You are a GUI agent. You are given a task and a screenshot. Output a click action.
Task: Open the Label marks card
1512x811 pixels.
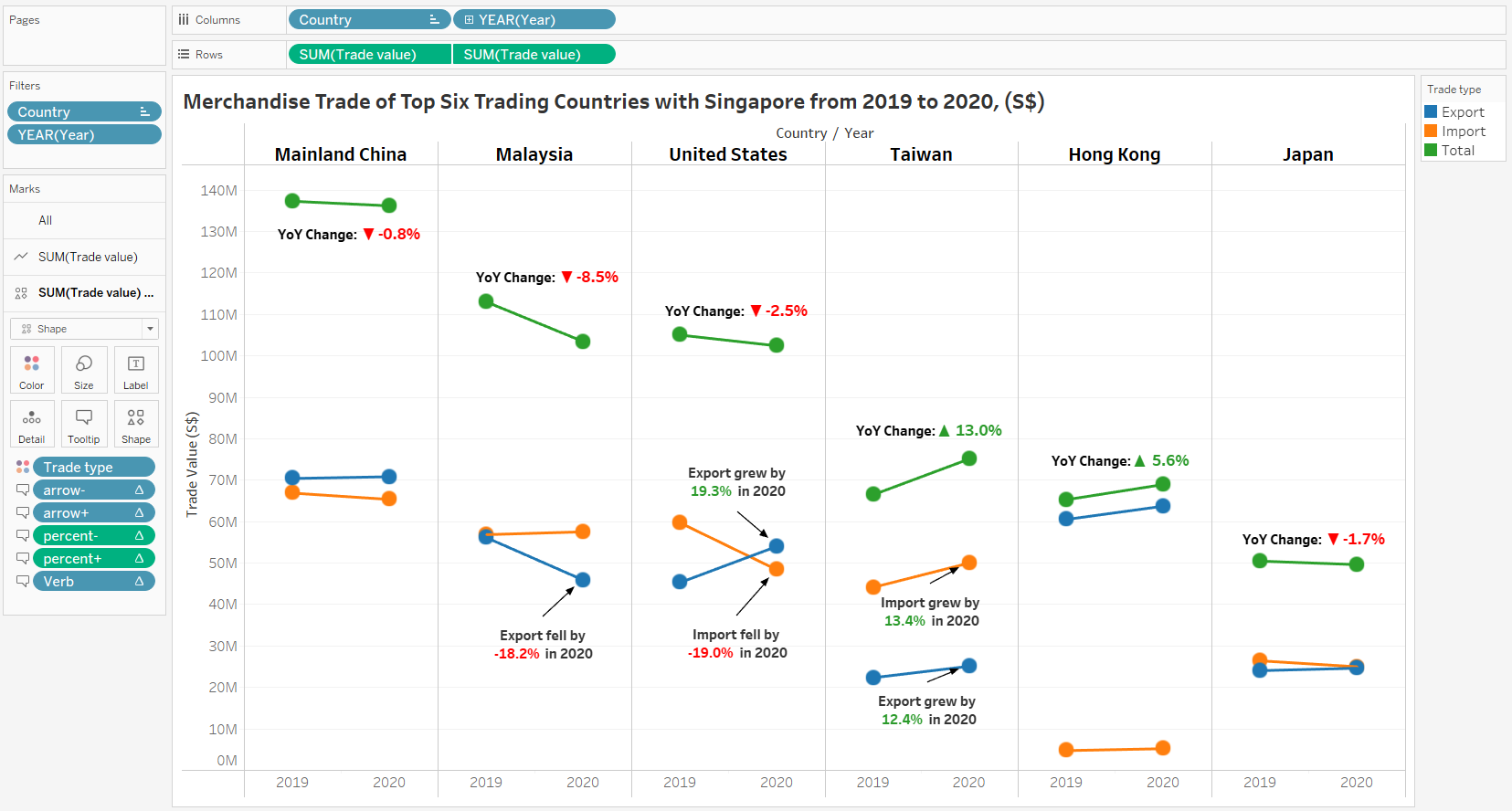point(136,370)
